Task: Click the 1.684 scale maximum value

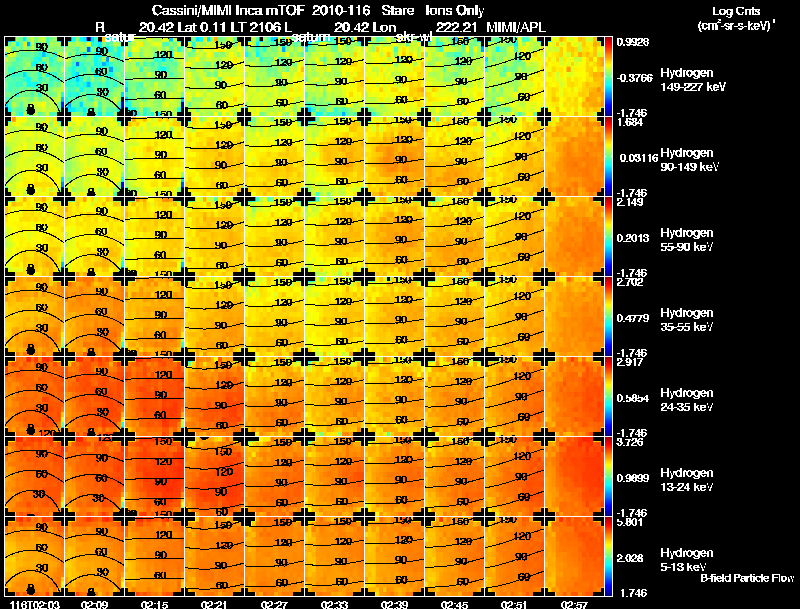Action: pos(630,122)
